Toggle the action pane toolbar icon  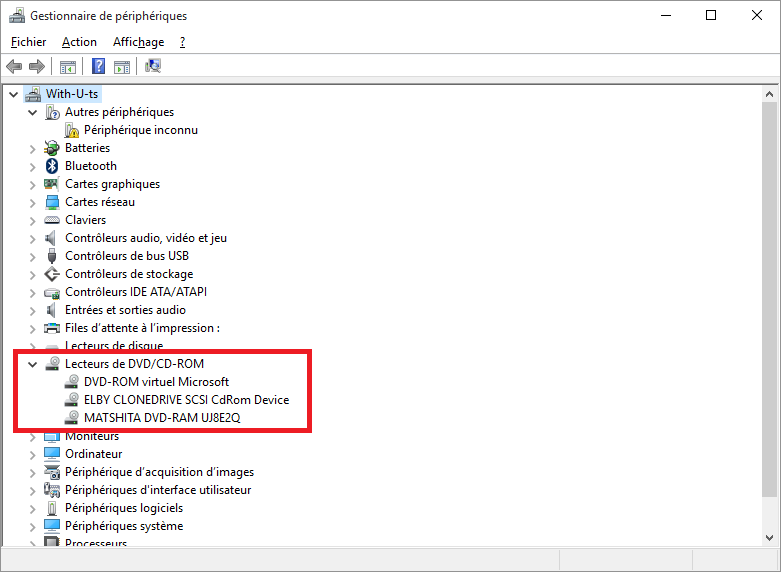click(122, 67)
